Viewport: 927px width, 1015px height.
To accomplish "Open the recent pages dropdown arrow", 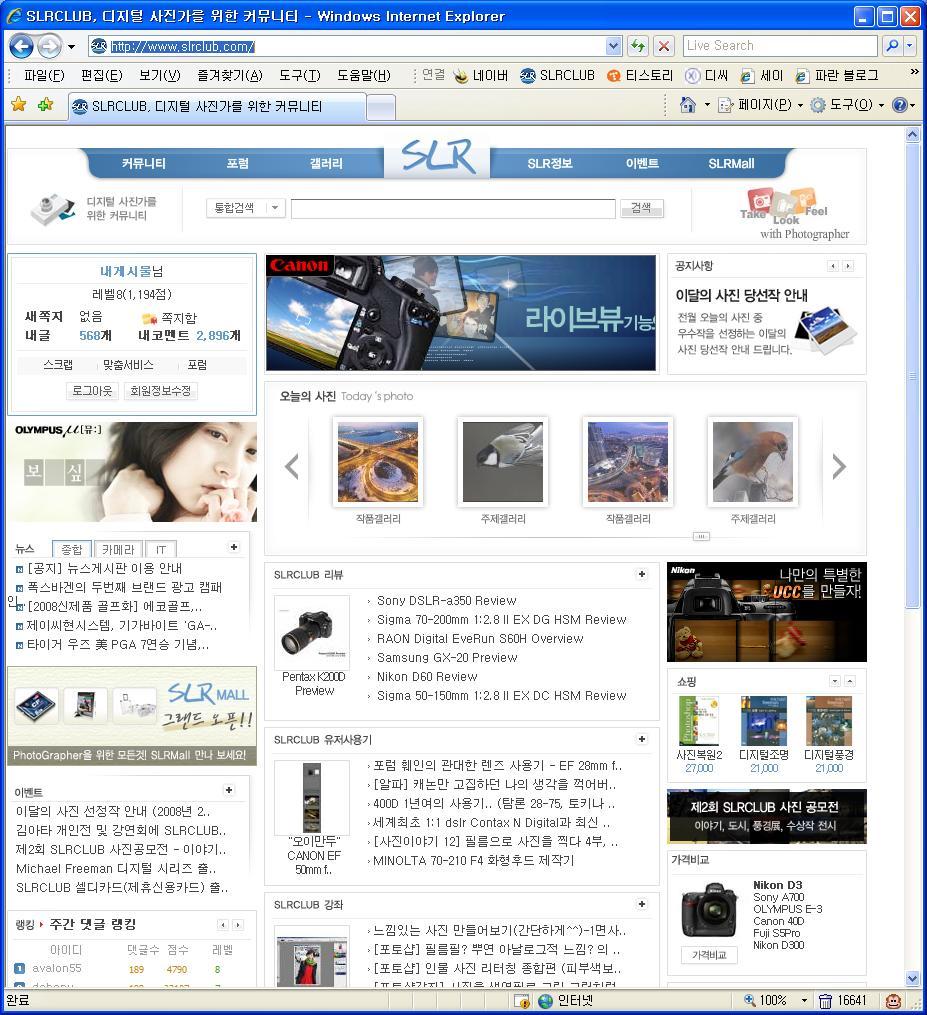I will pyautogui.click(x=71, y=47).
